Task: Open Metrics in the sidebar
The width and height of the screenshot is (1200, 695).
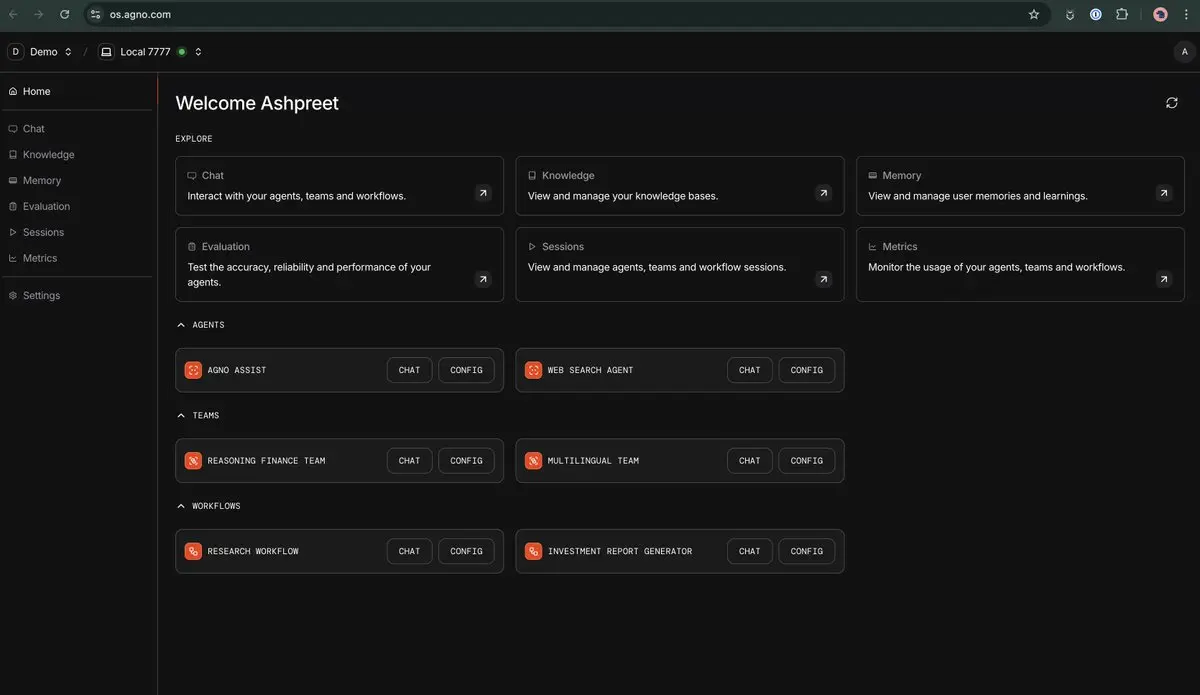Action: click(78, 258)
